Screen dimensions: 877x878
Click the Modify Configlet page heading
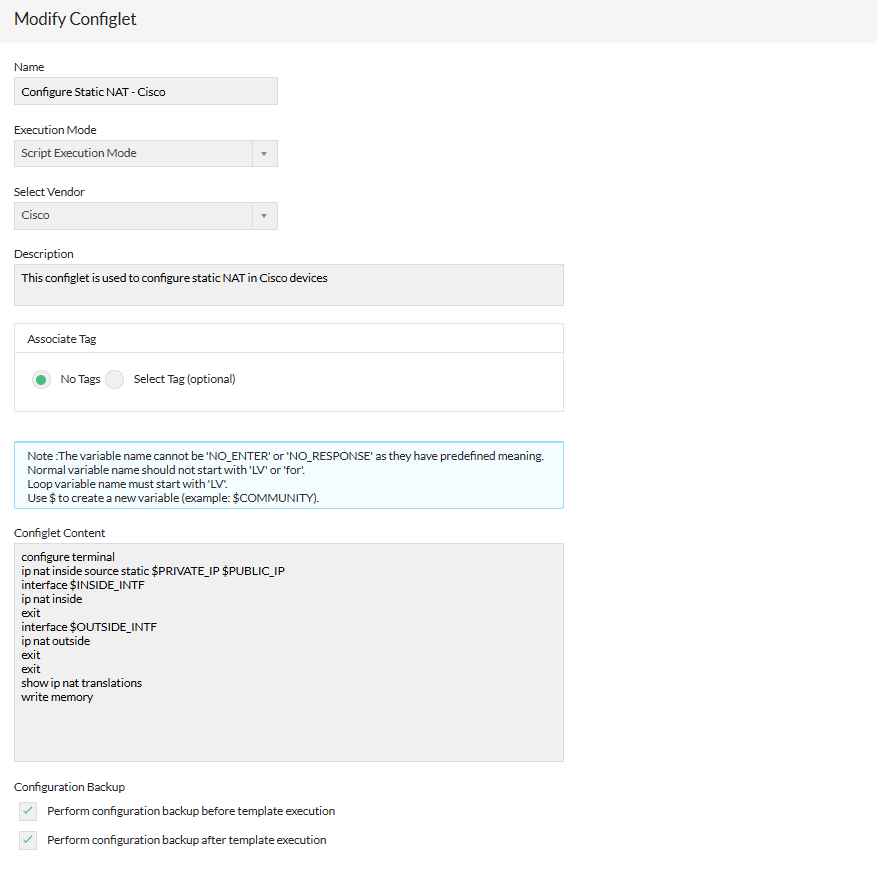(76, 19)
